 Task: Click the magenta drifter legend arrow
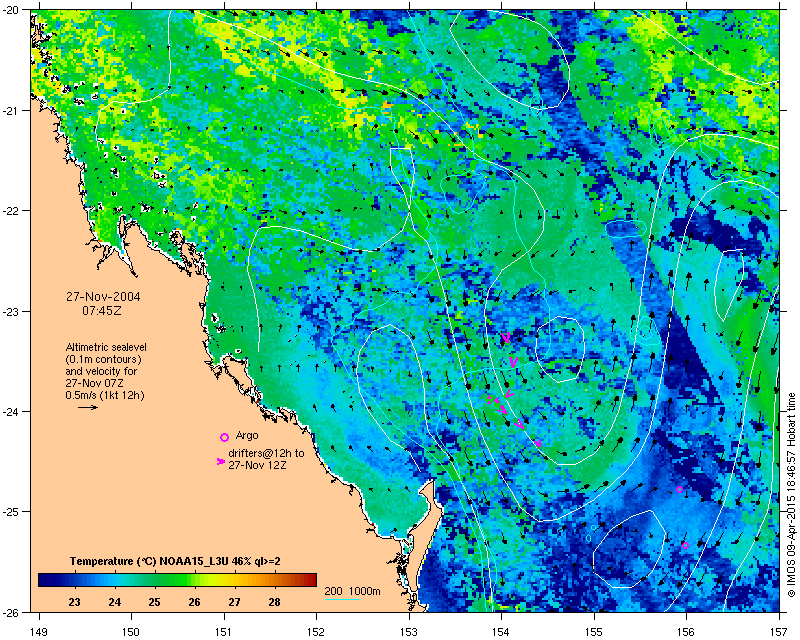pyautogui.click(x=220, y=461)
